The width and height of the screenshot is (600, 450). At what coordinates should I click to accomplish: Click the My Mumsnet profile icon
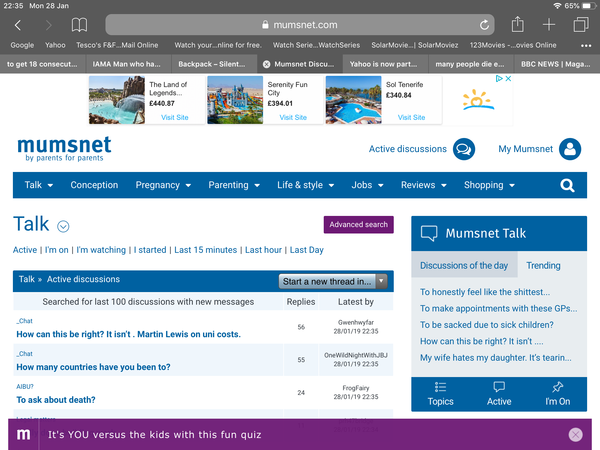coord(570,149)
